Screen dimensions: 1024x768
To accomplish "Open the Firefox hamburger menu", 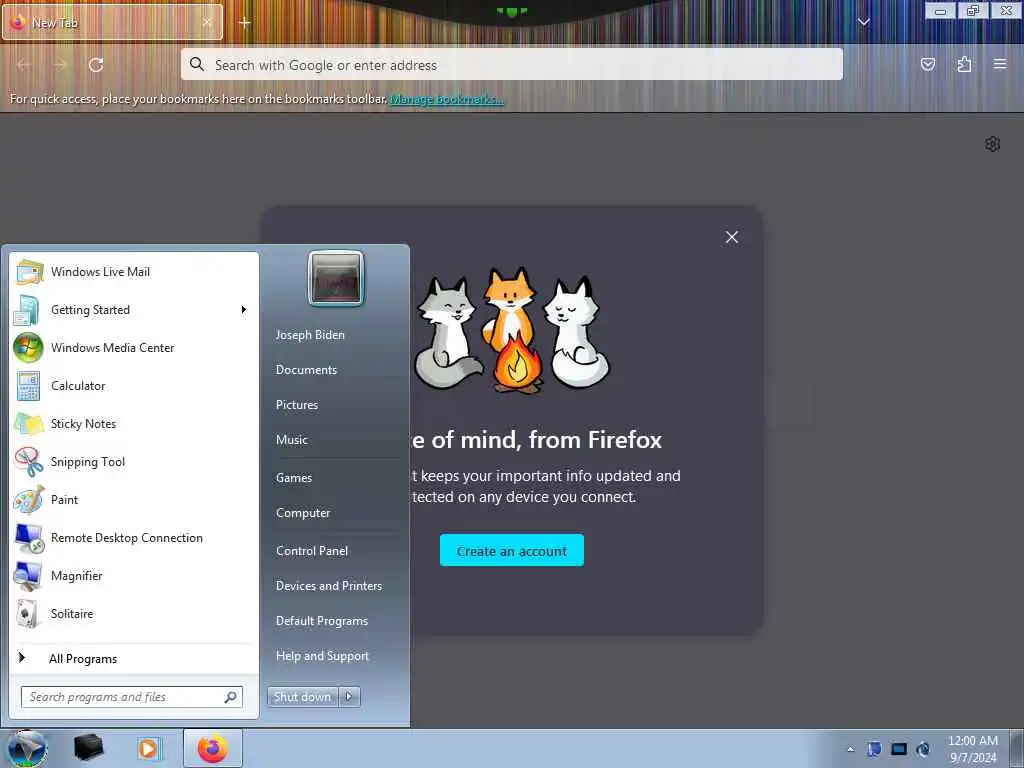I will (x=1000, y=64).
